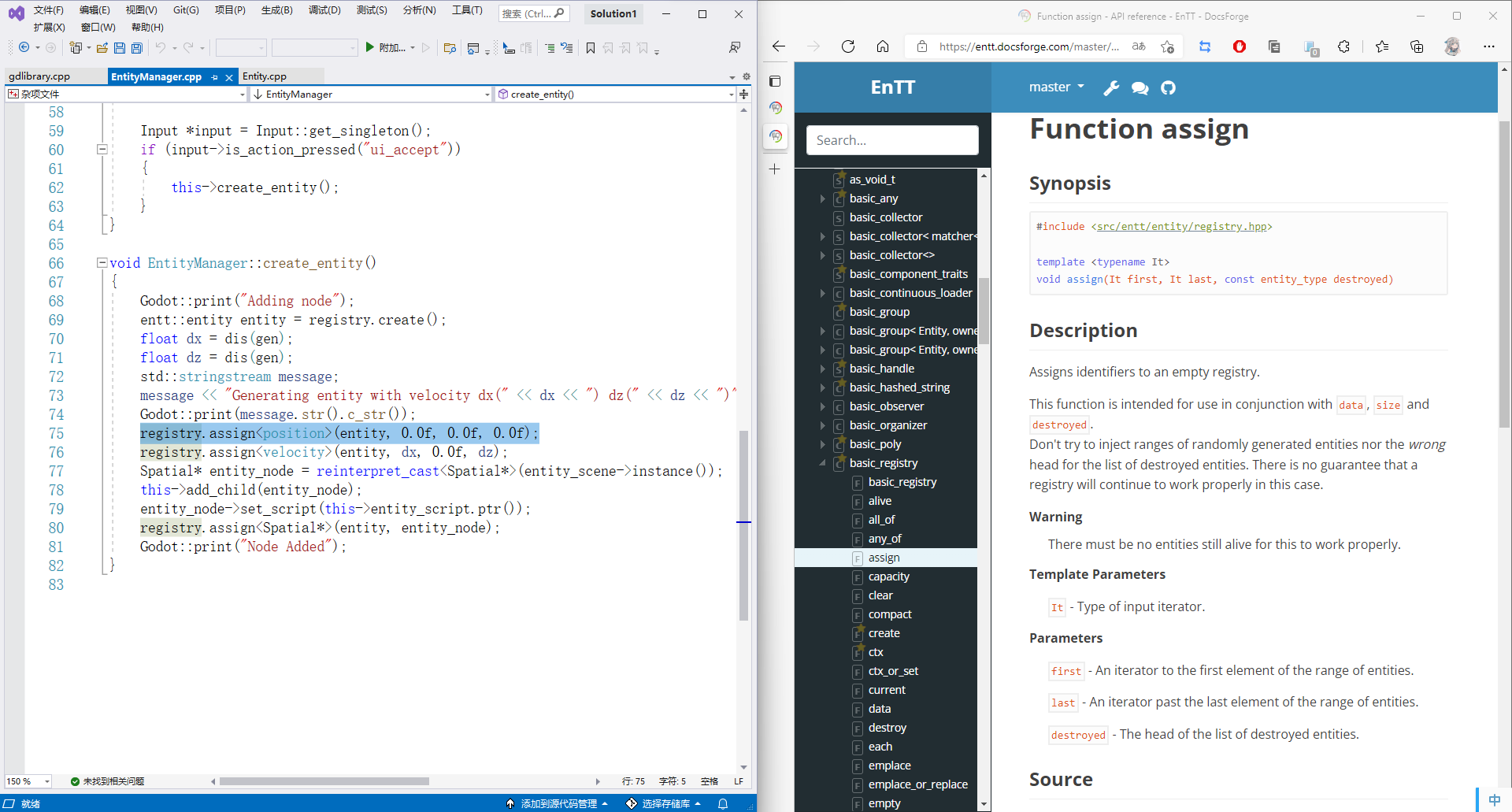Refresh the EnTT docs page

tap(848, 46)
